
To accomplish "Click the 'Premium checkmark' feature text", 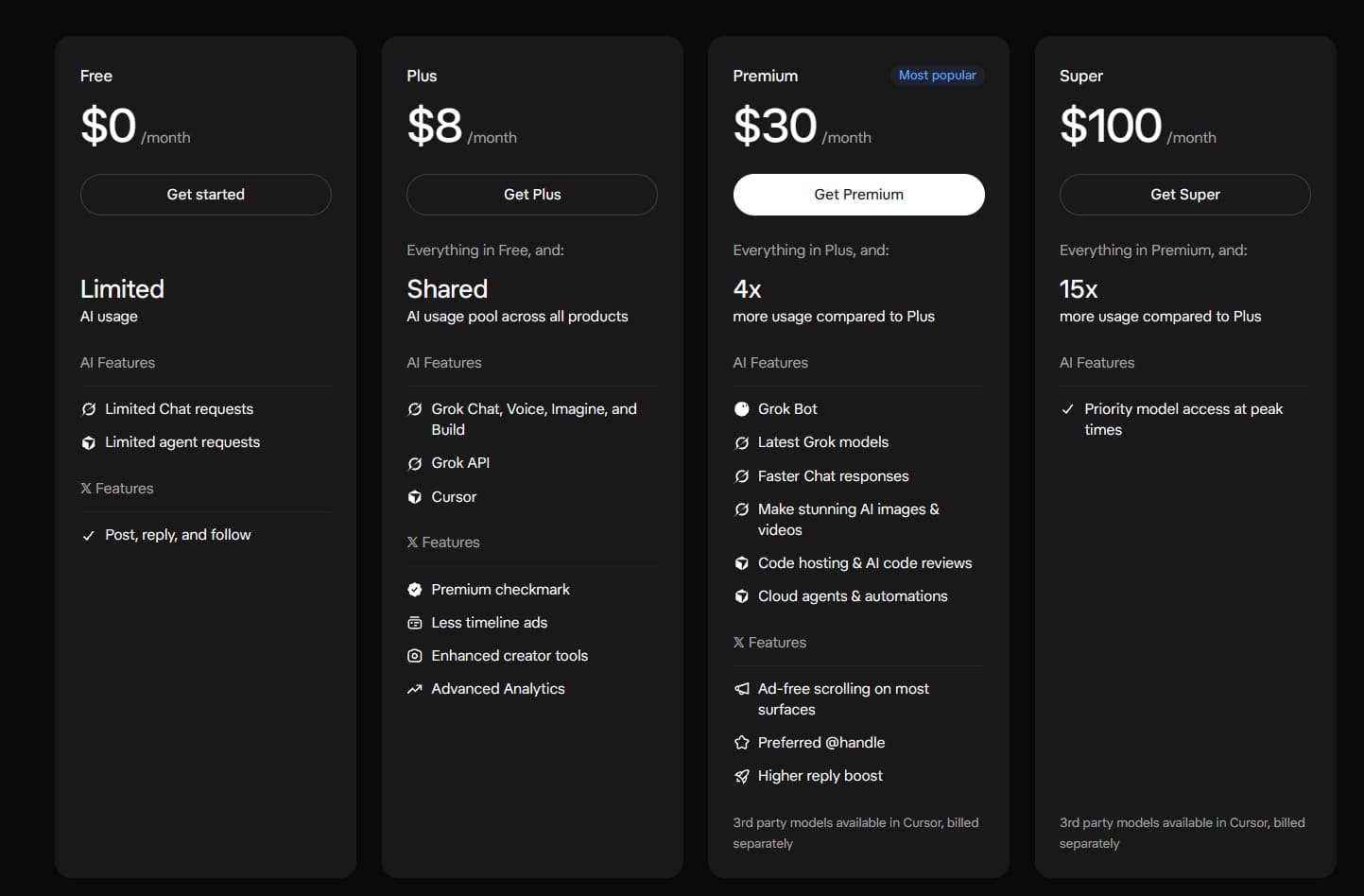I will tap(501, 590).
